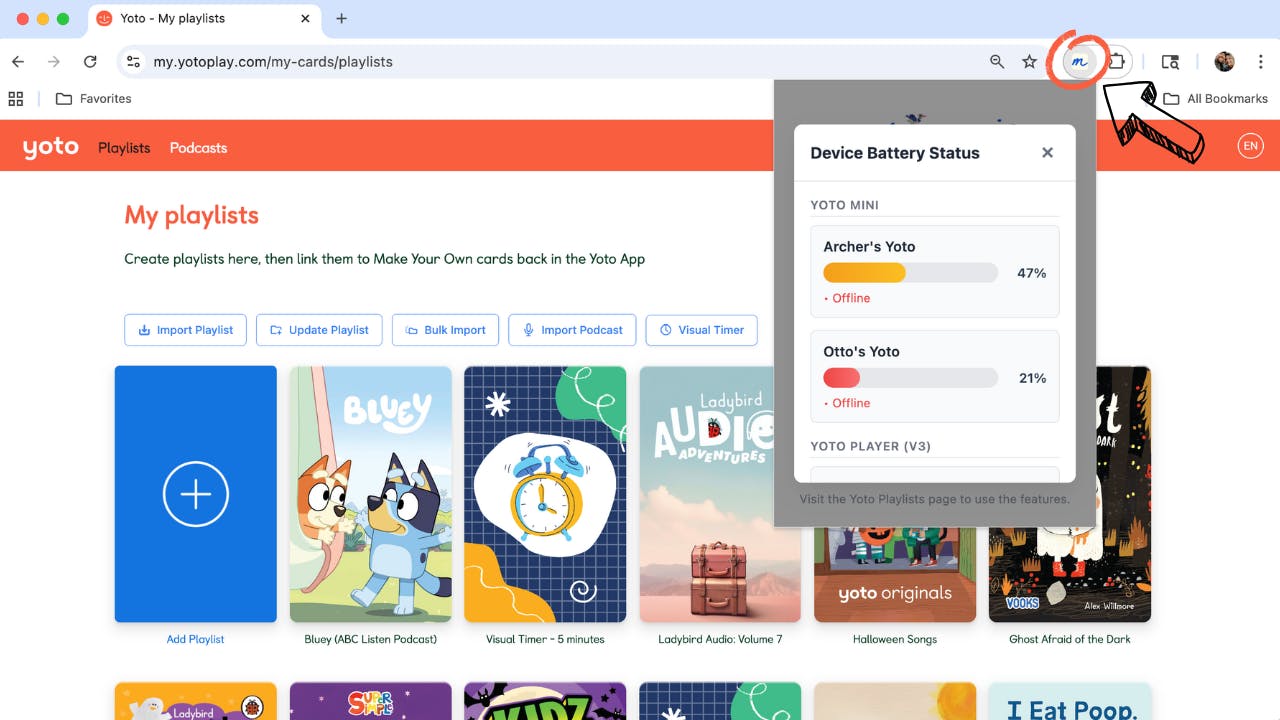Open the EN language selector
Viewport: 1280px width, 720px height.
[x=1250, y=146]
